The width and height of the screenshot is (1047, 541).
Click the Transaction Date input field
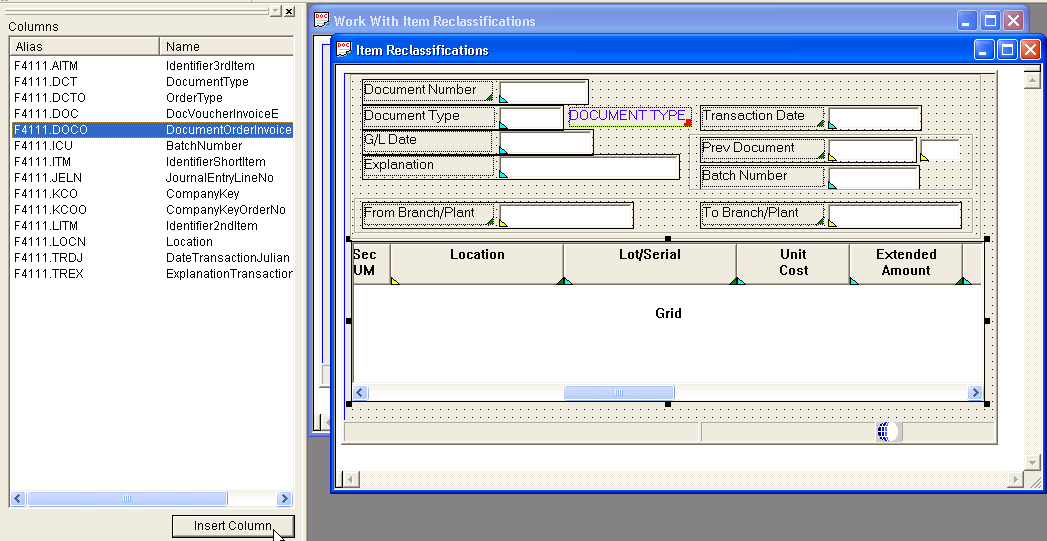pos(874,118)
